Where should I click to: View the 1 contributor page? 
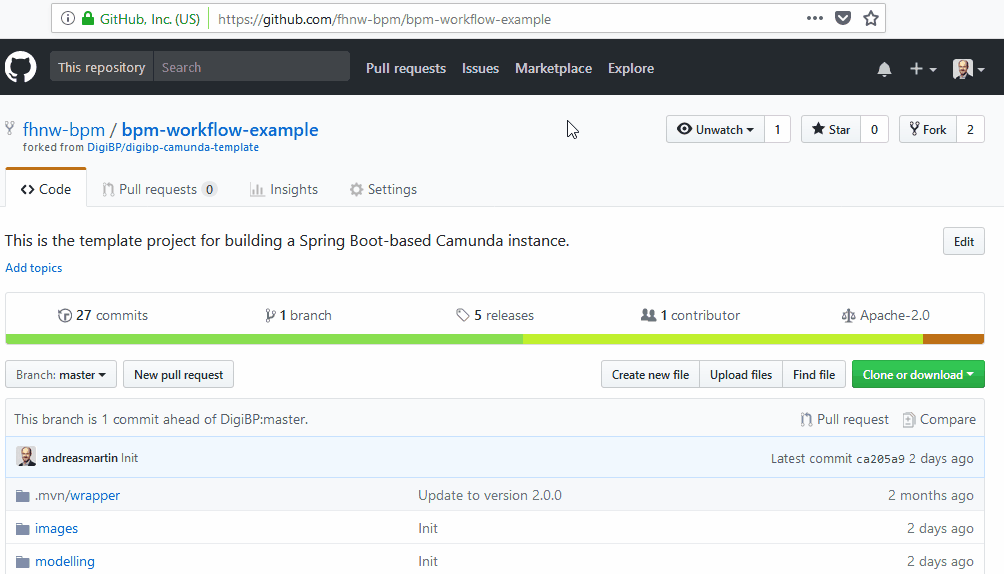[690, 315]
